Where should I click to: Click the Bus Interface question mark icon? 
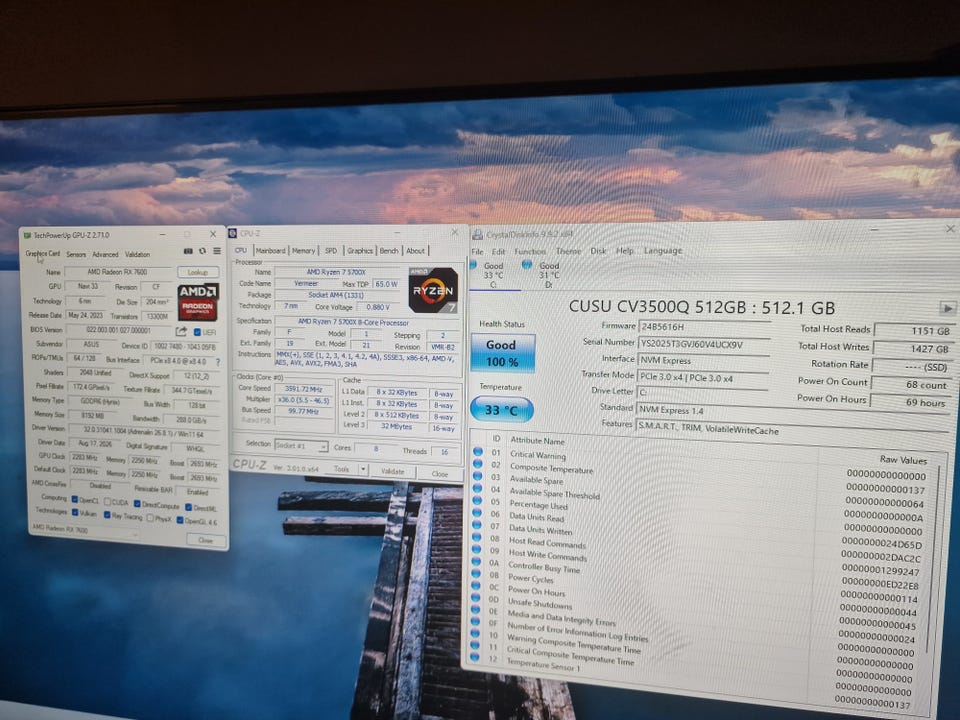(218, 362)
